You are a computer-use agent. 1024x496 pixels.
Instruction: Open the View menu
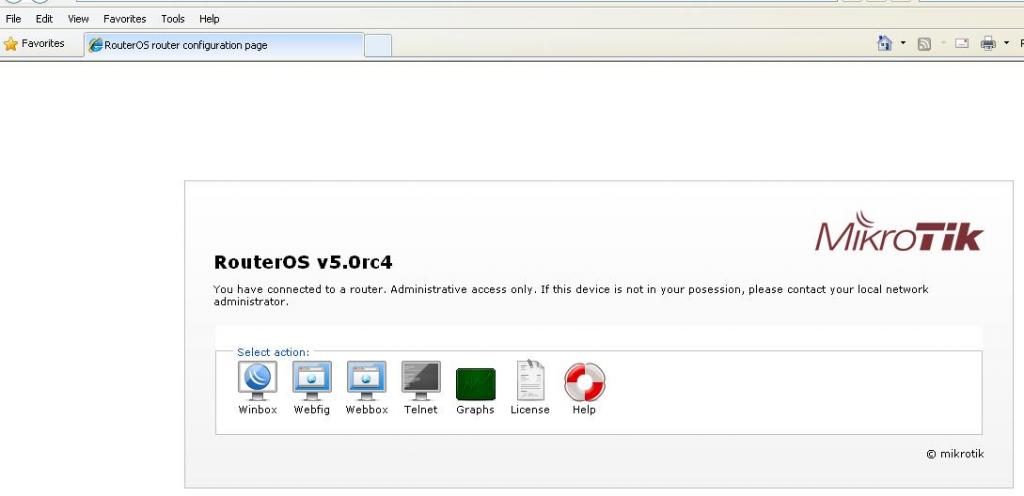tap(78, 19)
